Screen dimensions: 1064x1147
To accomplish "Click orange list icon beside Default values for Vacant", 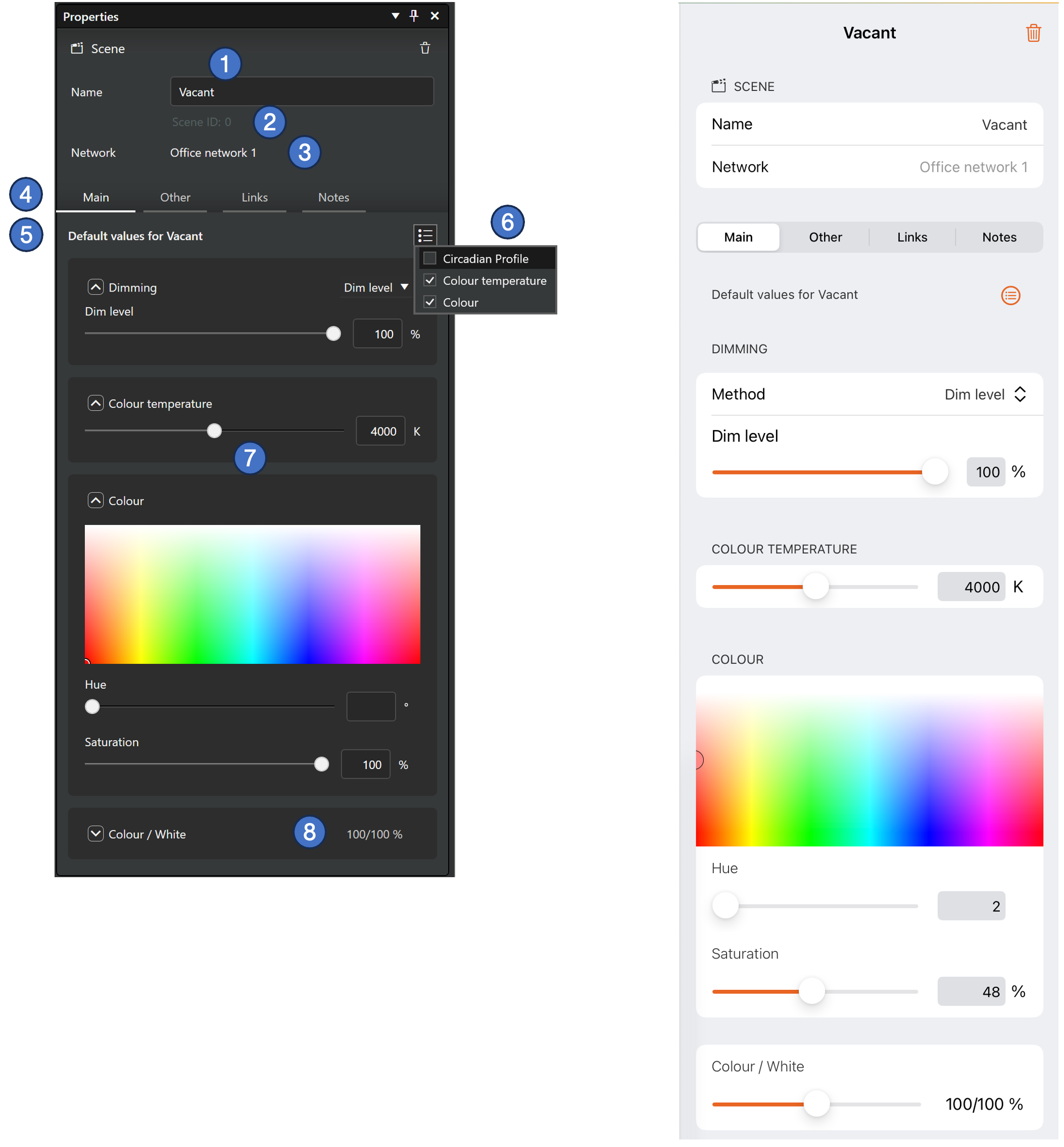I will coord(1010,296).
